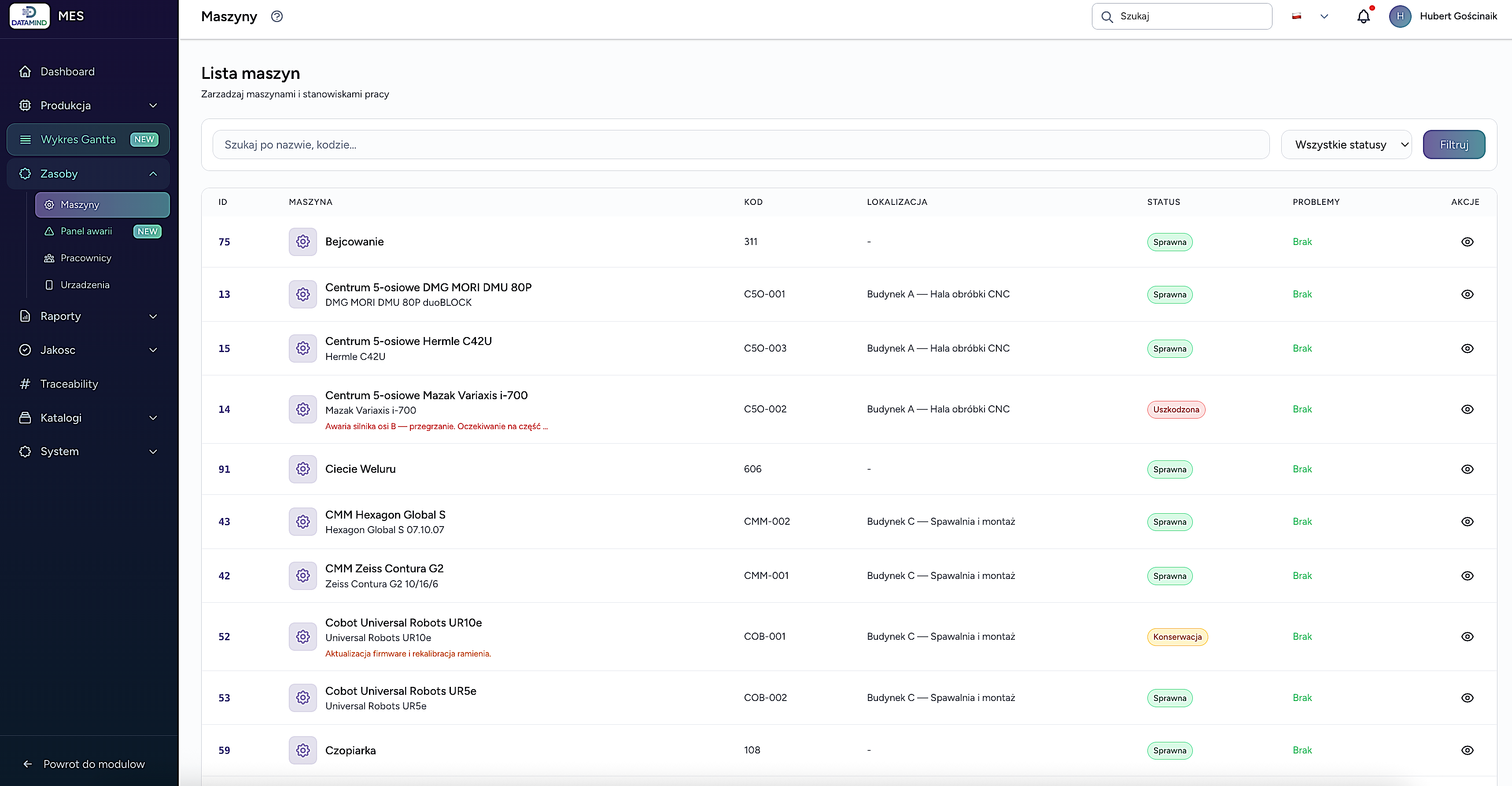Open Wykres Gantta page

(88, 139)
